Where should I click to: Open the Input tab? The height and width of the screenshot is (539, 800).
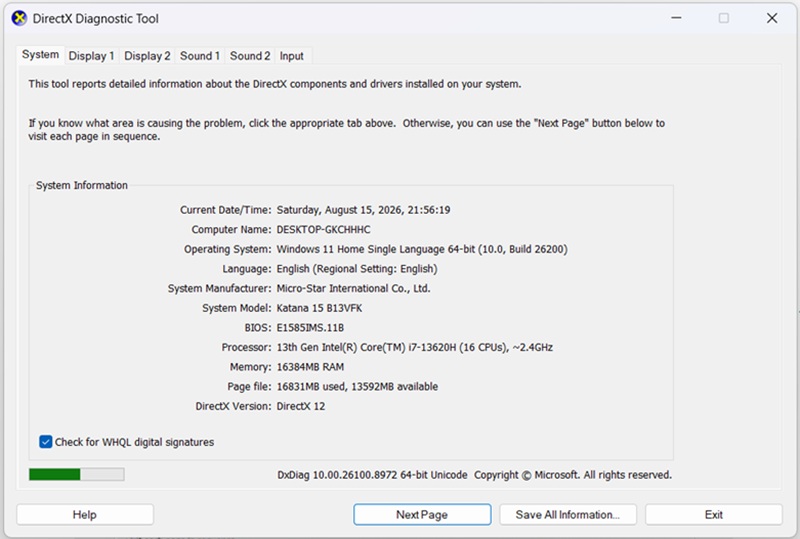[291, 56]
